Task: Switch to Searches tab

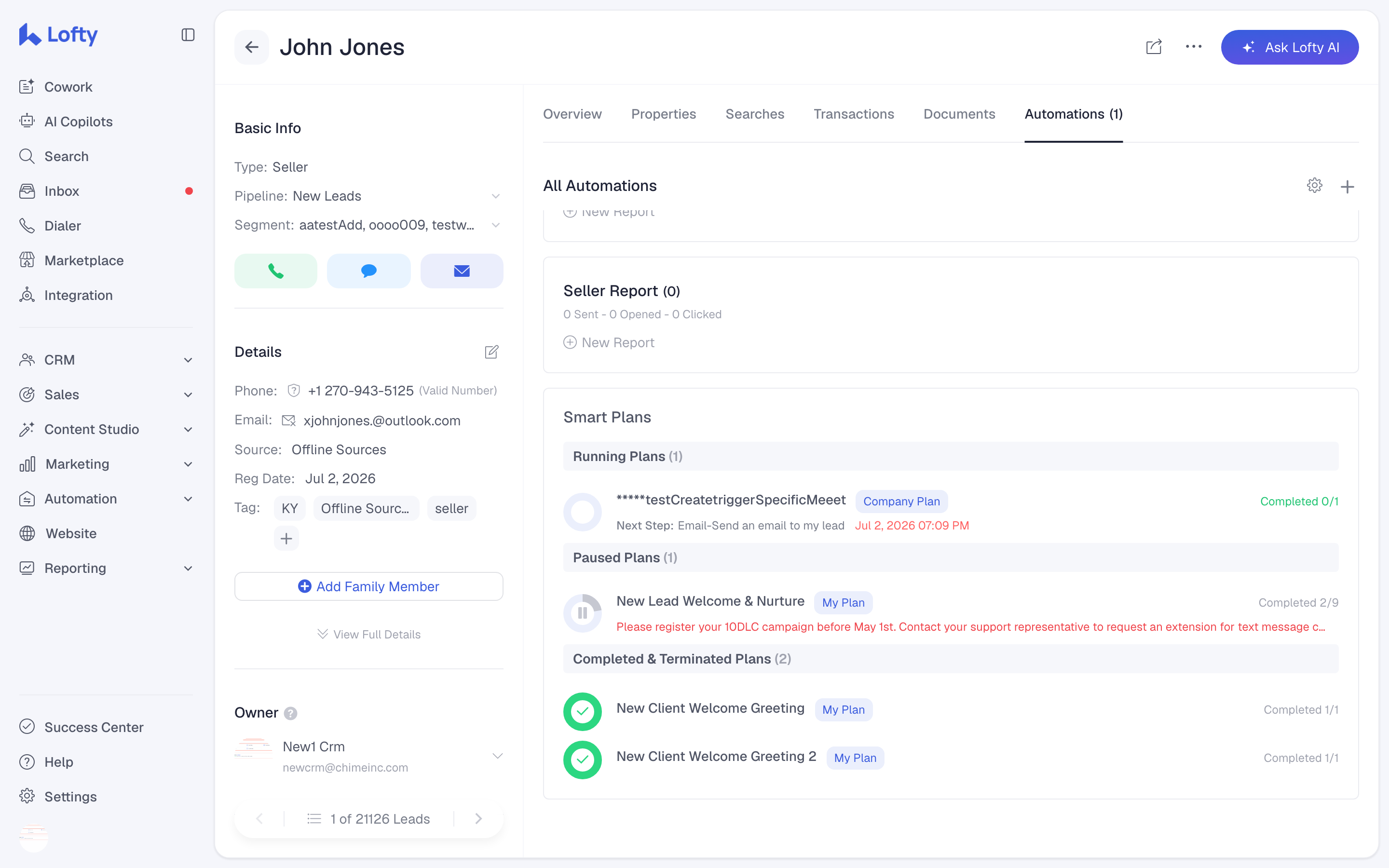Action: [x=755, y=114]
